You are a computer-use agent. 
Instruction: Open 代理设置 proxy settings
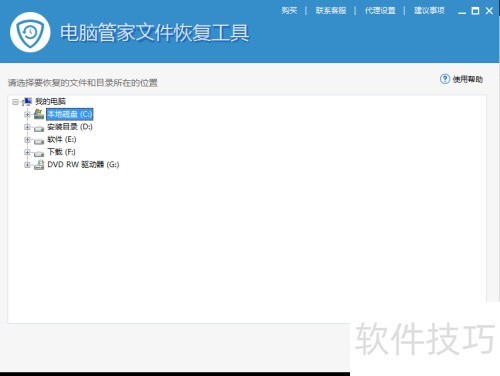[x=380, y=11]
